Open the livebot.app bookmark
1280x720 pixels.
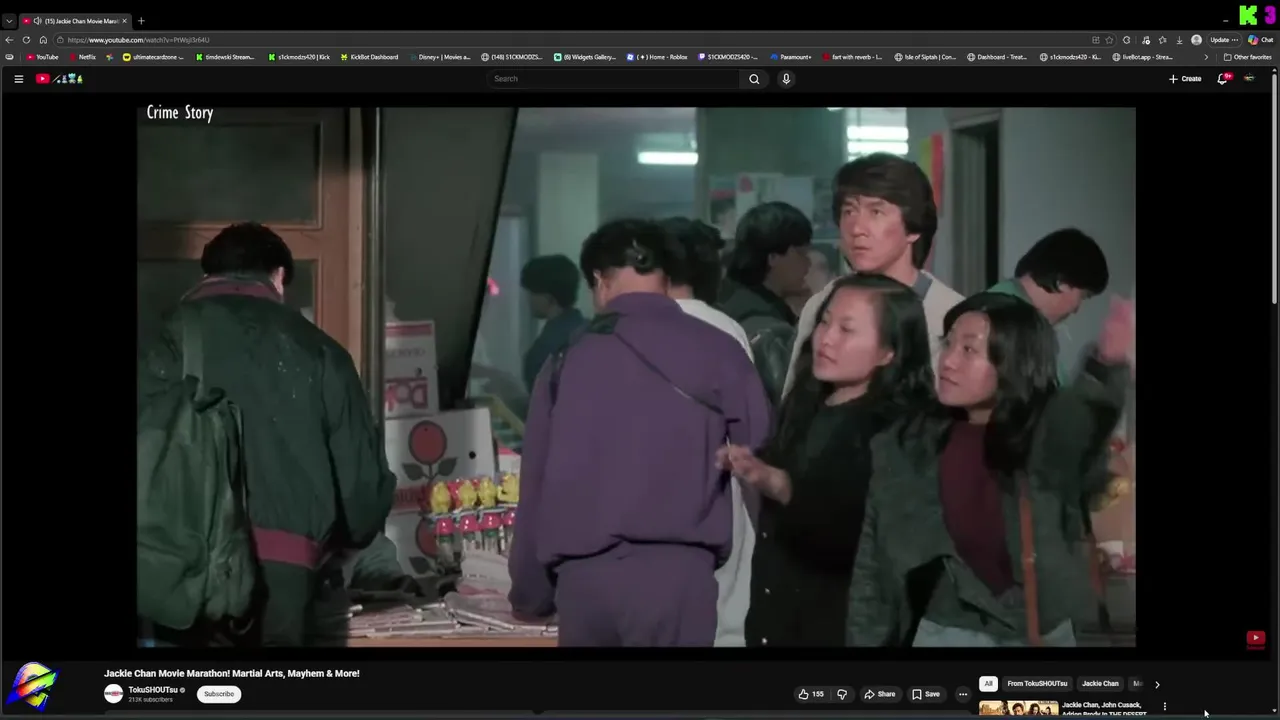tap(1143, 57)
